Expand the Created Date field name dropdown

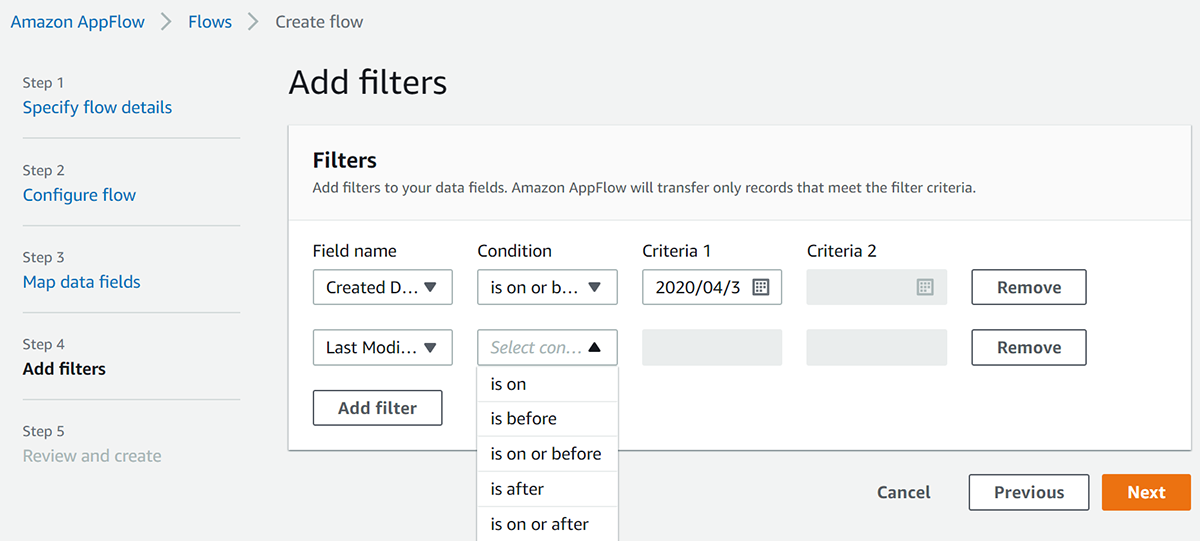pos(382,287)
